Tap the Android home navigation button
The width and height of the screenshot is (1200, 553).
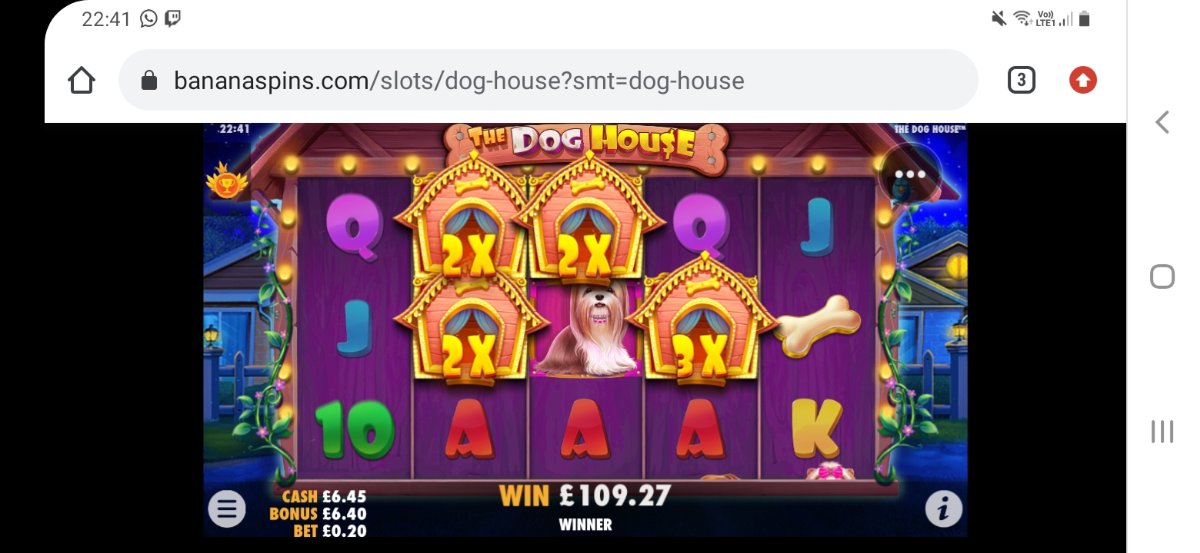point(1162,276)
